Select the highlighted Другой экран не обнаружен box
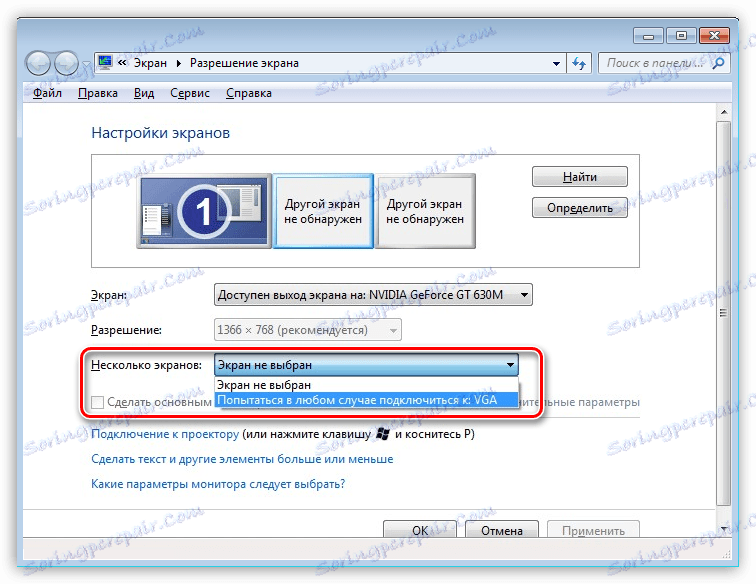The height and width of the screenshot is (584, 756). (323, 211)
